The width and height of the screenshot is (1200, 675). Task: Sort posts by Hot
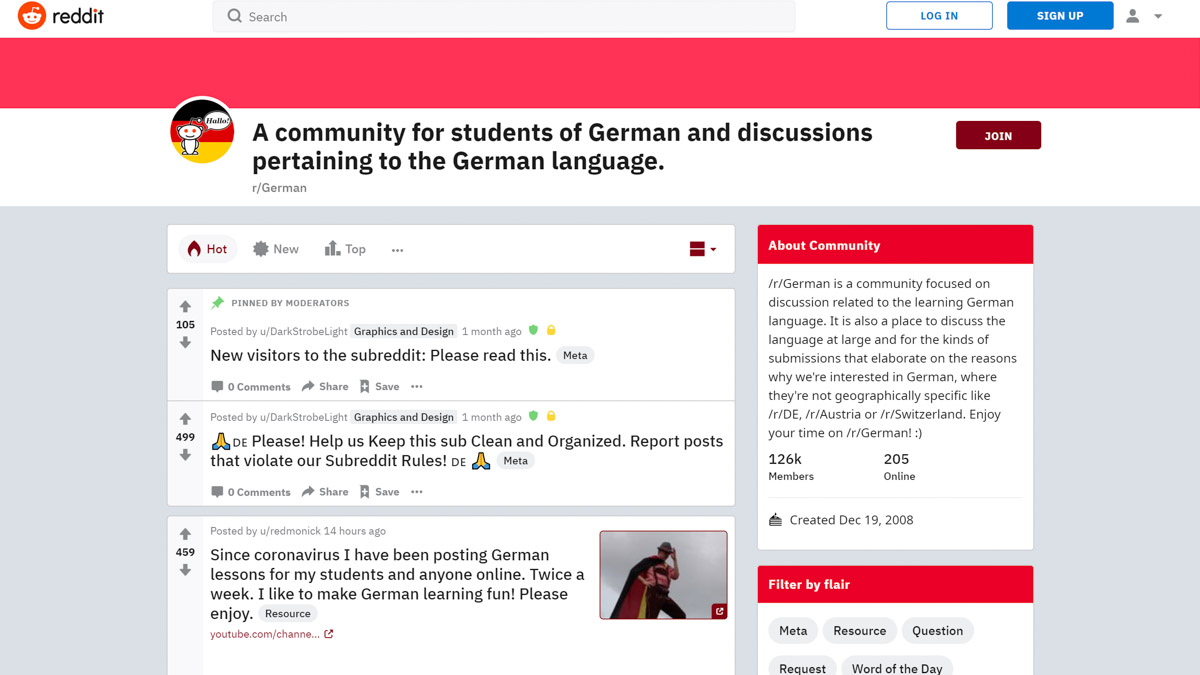207,249
